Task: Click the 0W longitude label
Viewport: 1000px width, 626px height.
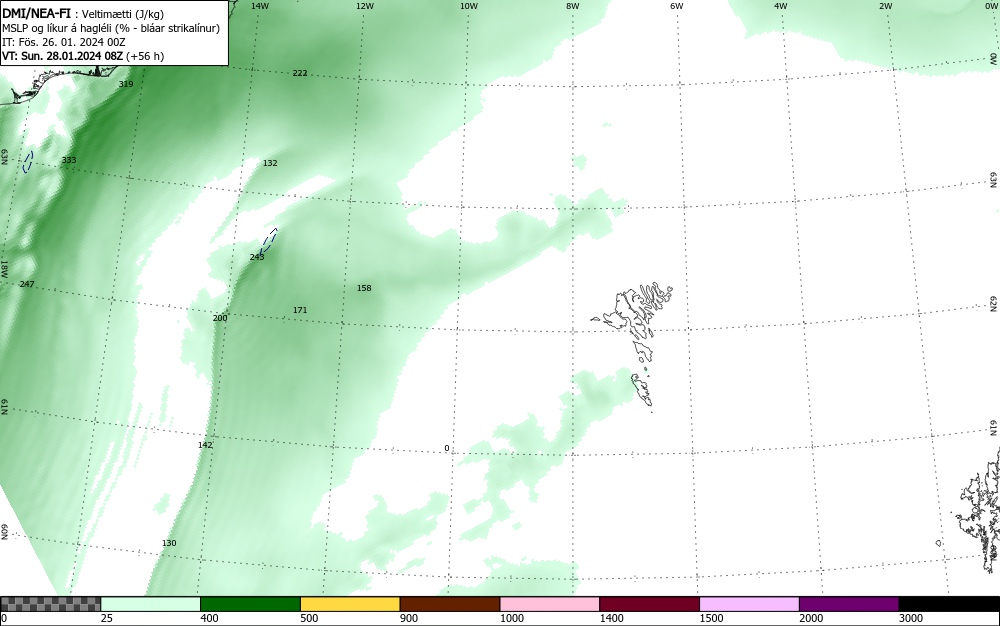Action: click(990, 6)
